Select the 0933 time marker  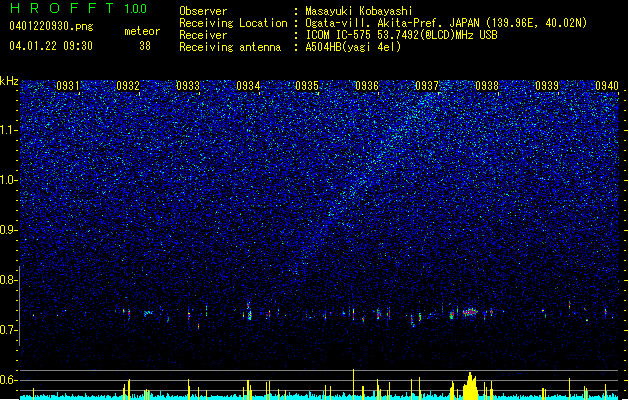tap(188, 85)
